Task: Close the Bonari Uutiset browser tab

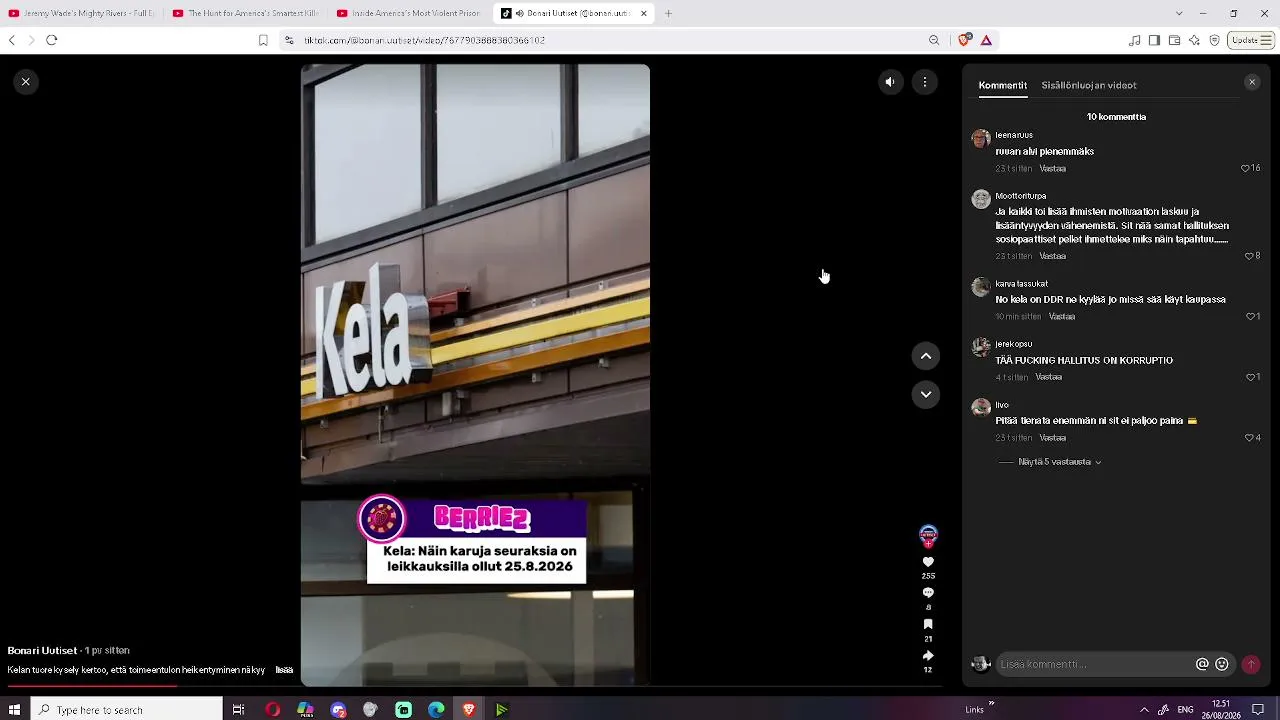Action: coord(644,14)
